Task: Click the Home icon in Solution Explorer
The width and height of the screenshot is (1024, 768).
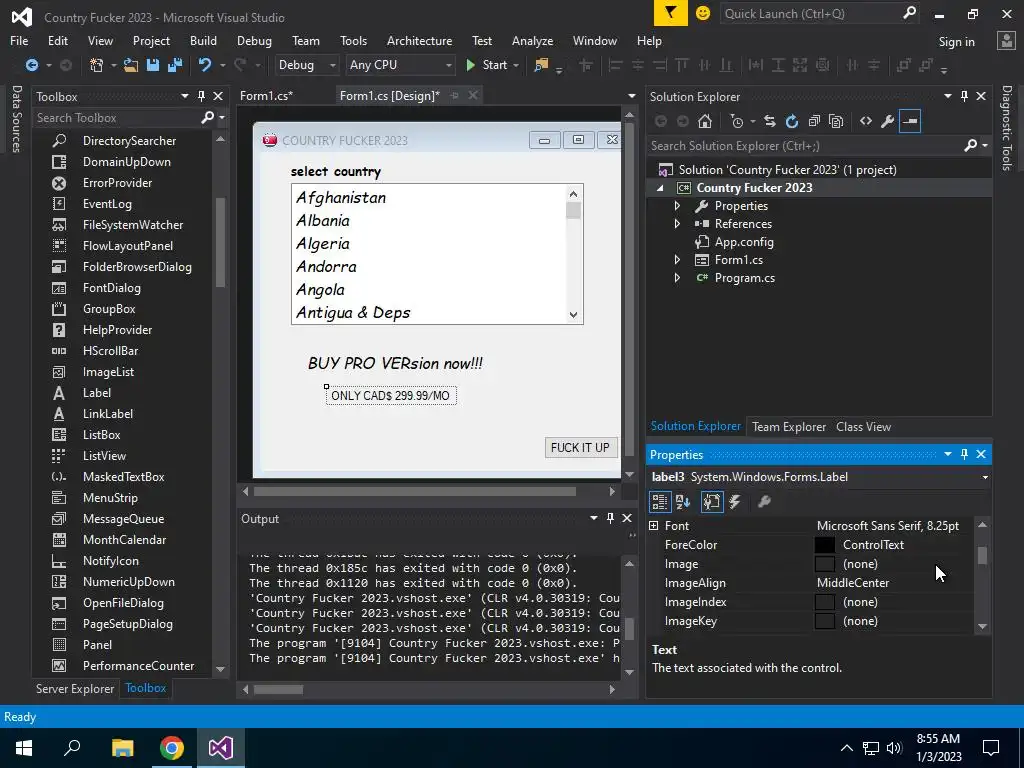Action: point(705,121)
